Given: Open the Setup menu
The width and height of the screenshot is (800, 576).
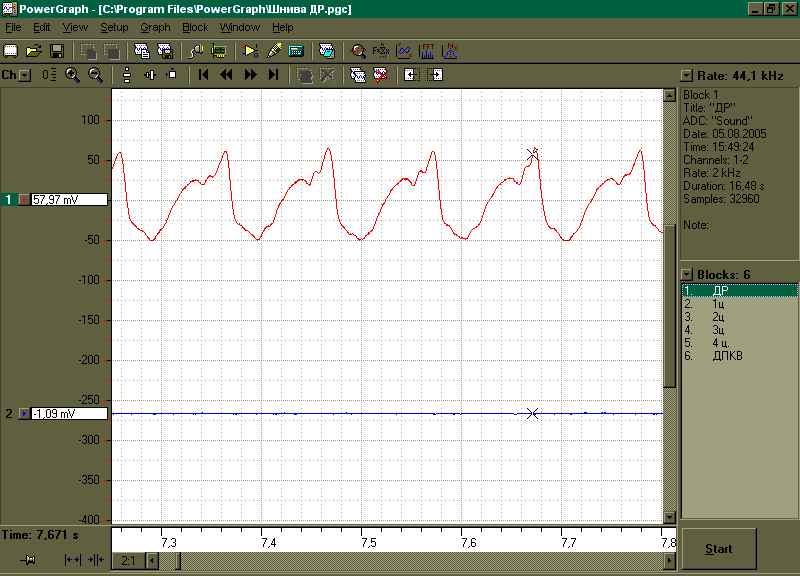Looking at the screenshot, I should tap(114, 28).
